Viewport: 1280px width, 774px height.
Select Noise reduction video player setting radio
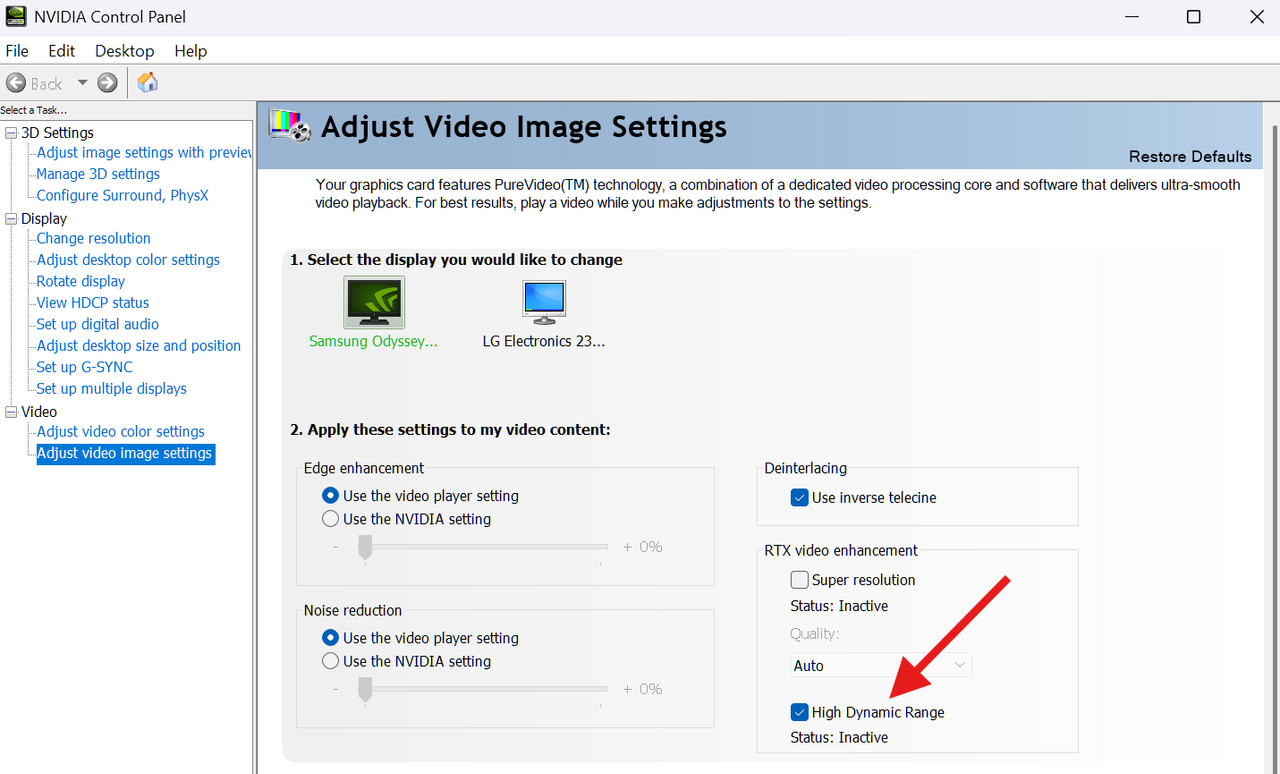click(331, 638)
